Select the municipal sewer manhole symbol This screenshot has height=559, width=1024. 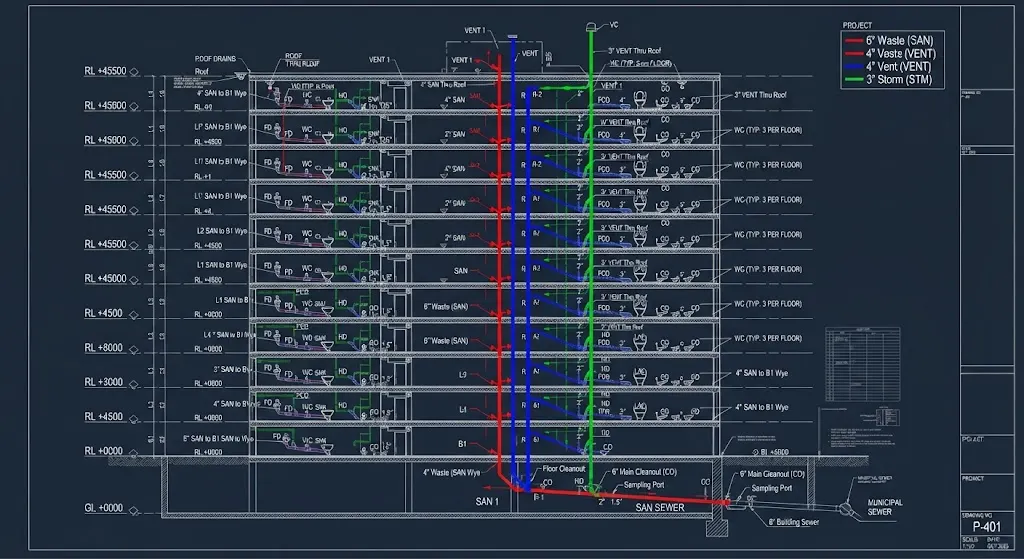pos(846,509)
